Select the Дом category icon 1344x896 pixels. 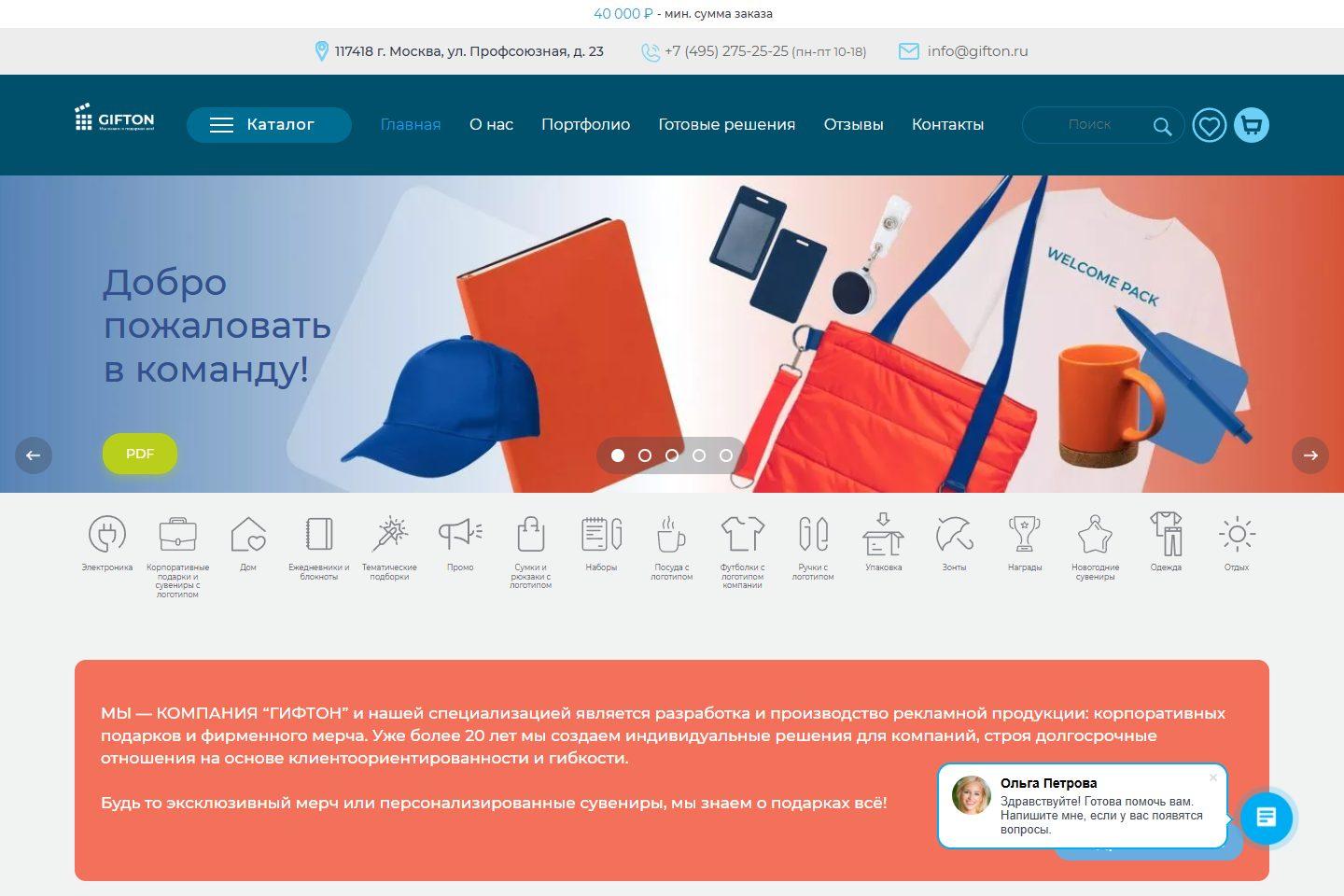248,535
